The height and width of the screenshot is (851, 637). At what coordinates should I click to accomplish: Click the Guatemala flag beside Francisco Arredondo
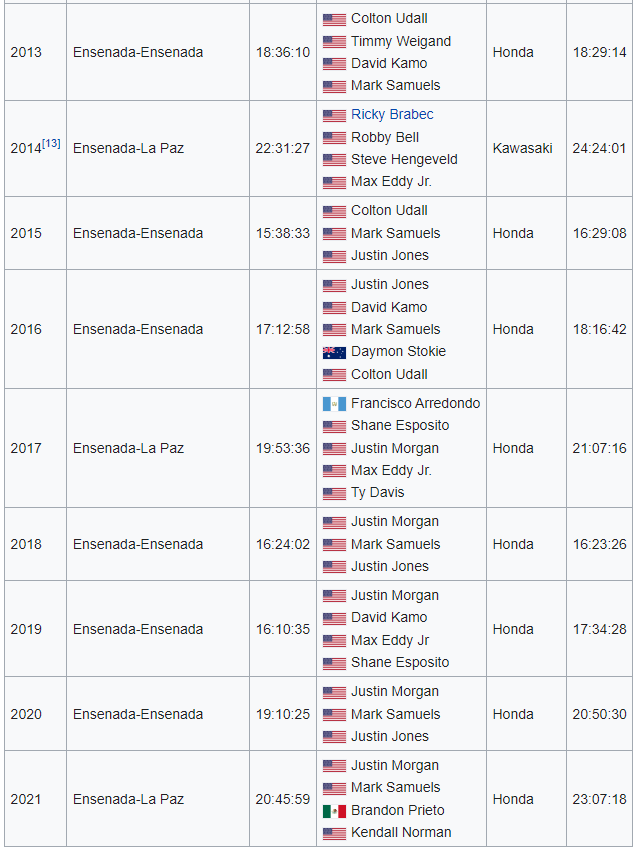tap(334, 404)
